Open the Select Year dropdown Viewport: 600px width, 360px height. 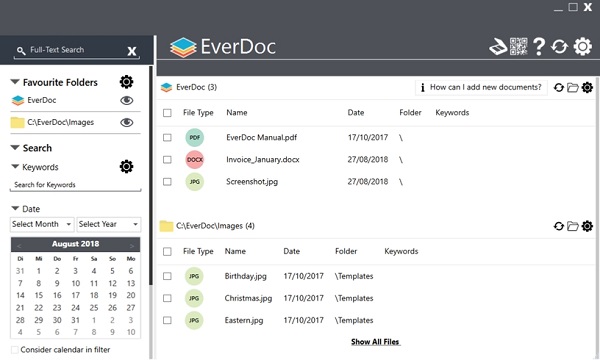[109, 224]
